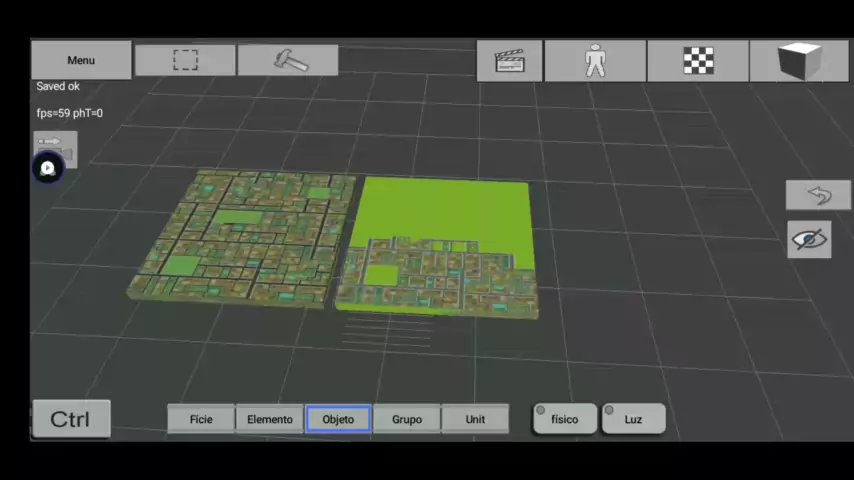This screenshot has width=854, height=480.
Task: Click the 3D cube view icon
Action: point(799,61)
